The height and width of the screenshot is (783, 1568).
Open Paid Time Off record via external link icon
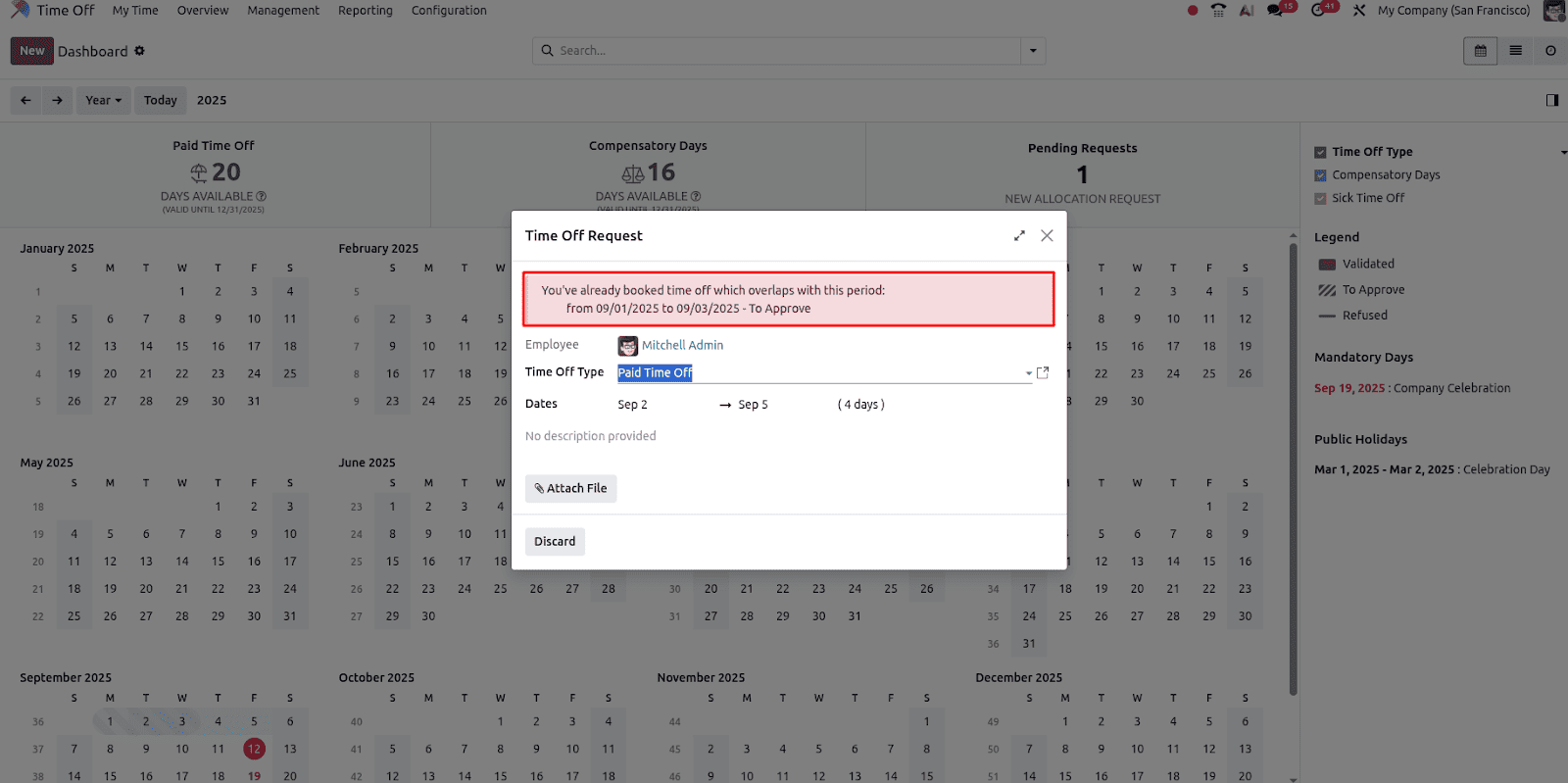click(x=1043, y=372)
